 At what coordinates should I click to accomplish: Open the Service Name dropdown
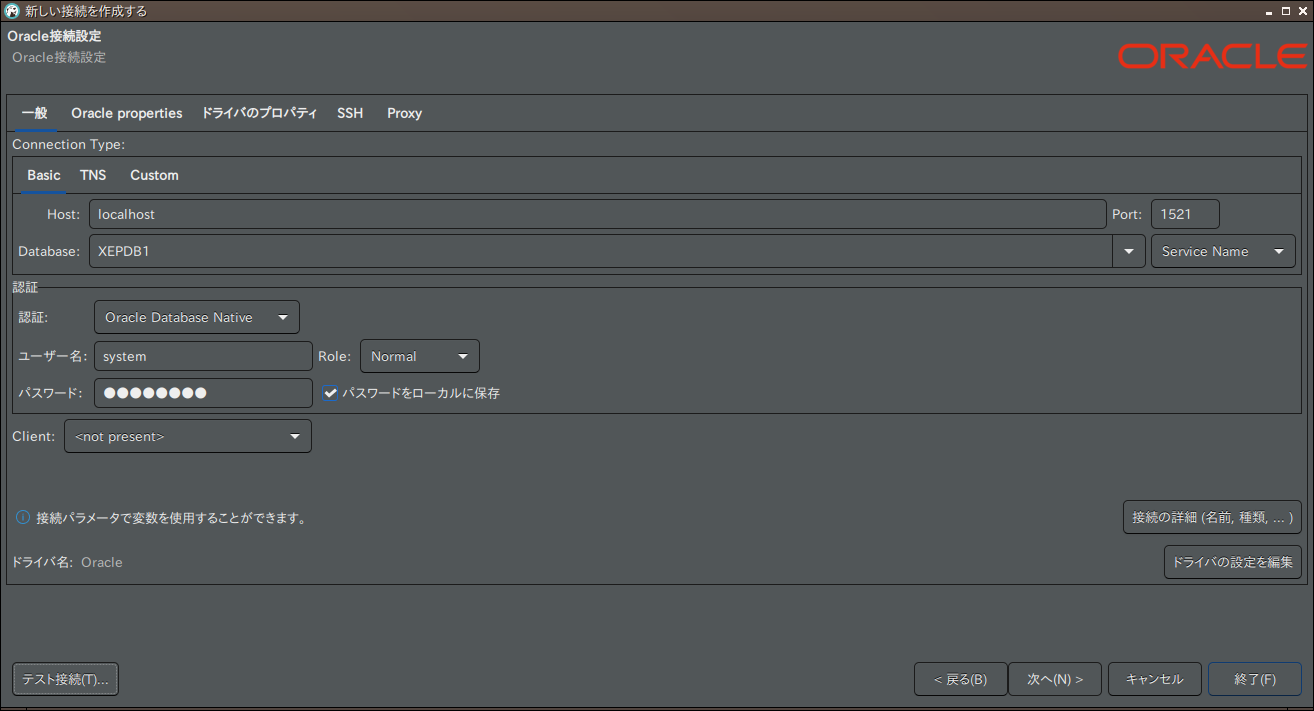pyautogui.click(x=1223, y=251)
